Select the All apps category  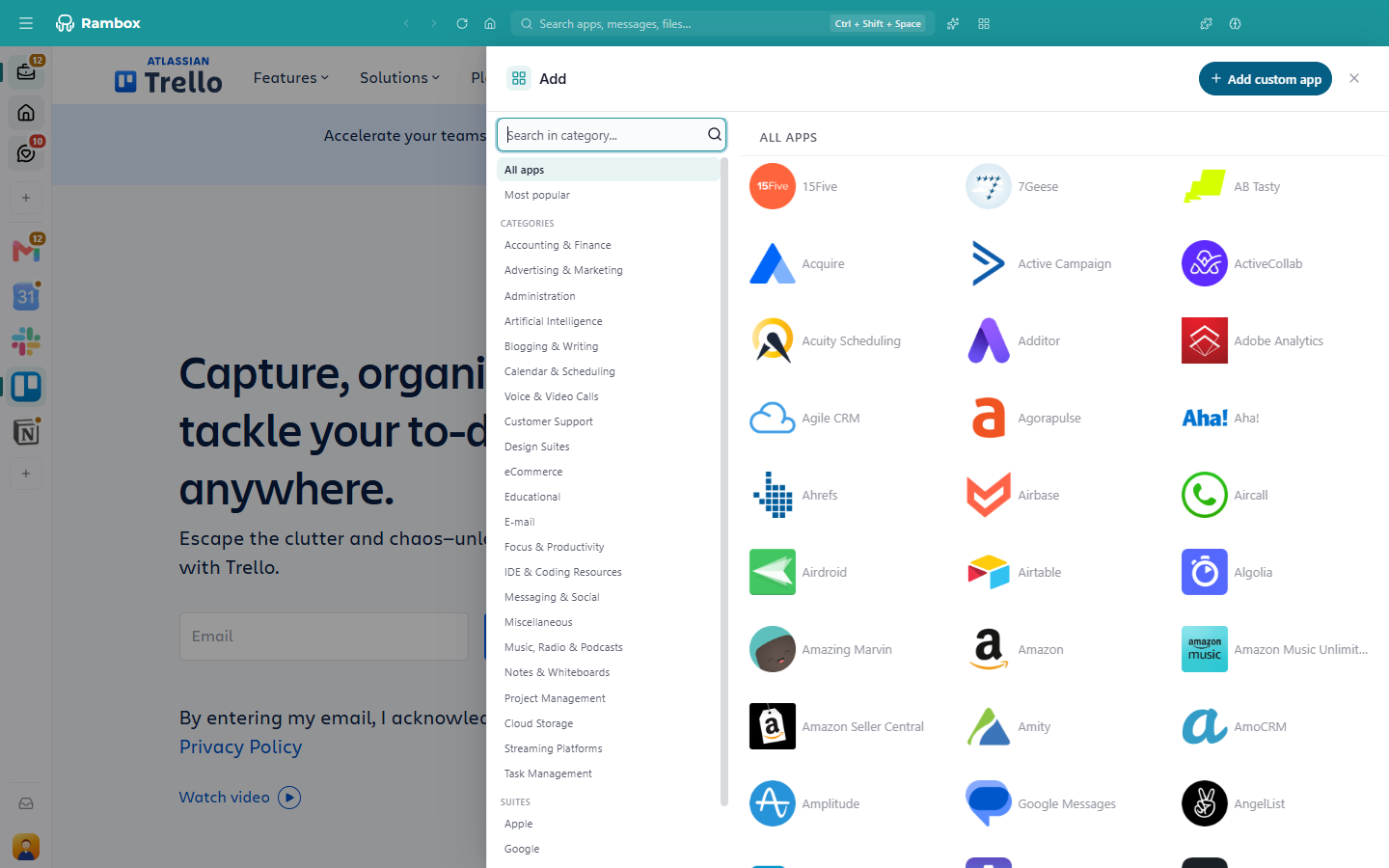pyautogui.click(x=608, y=170)
